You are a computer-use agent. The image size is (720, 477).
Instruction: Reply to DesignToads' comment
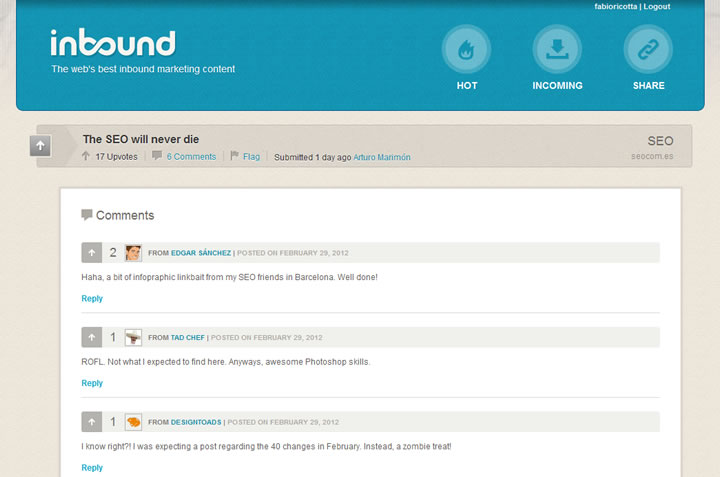[92, 467]
